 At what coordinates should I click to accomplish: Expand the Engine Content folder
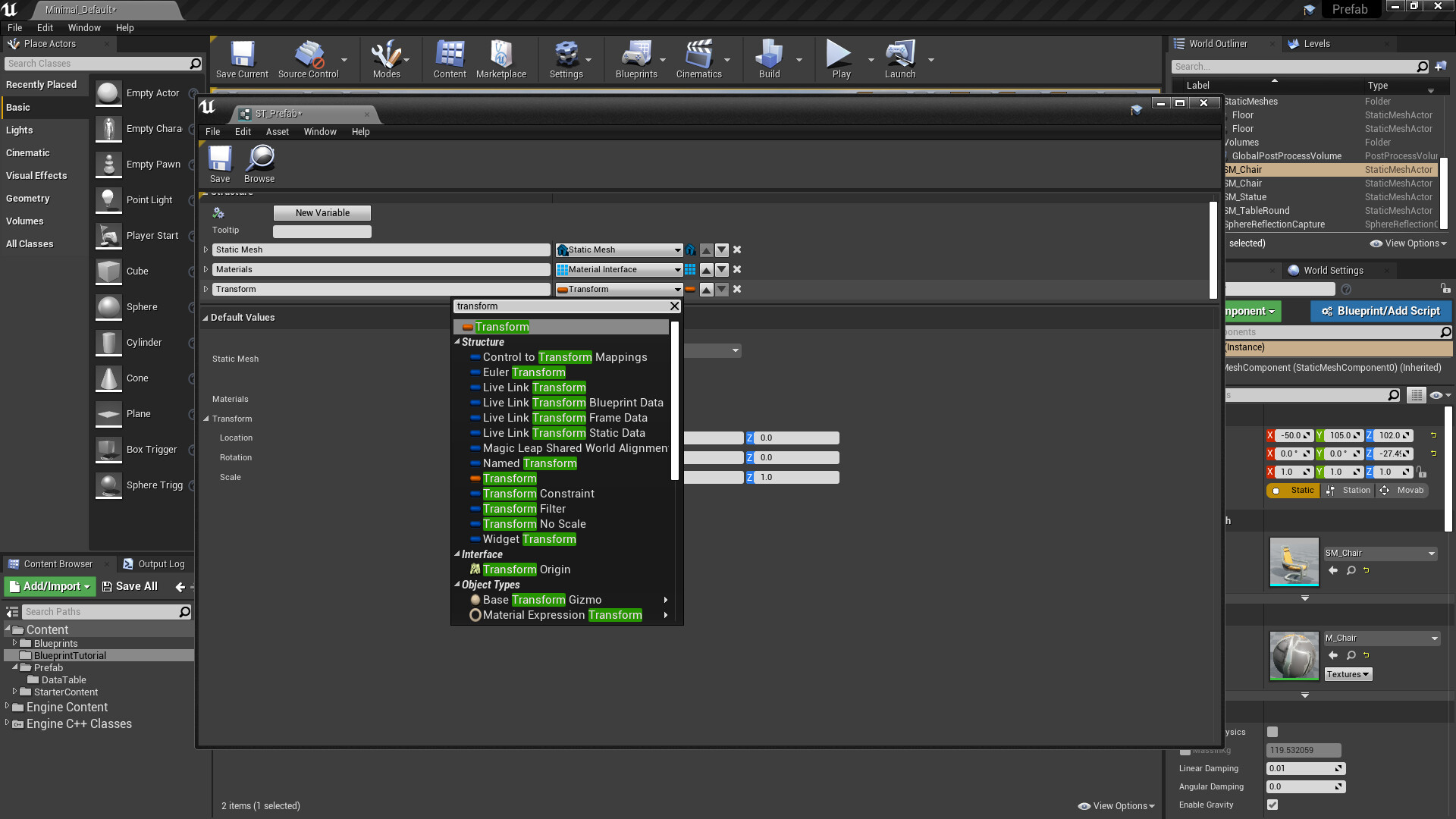point(8,707)
